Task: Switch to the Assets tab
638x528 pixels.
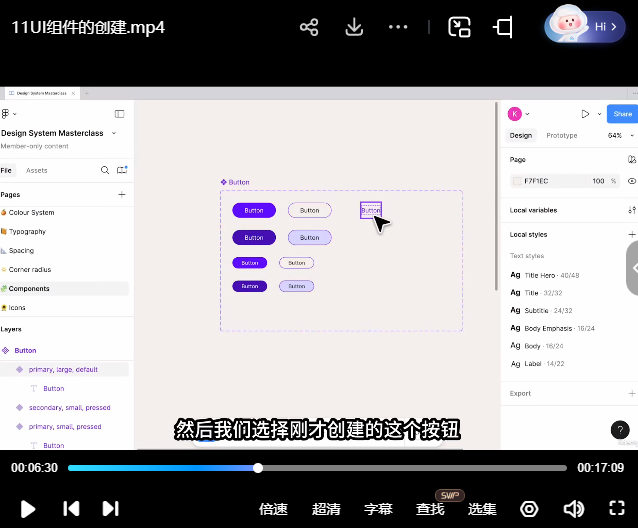Action: [x=36, y=171]
